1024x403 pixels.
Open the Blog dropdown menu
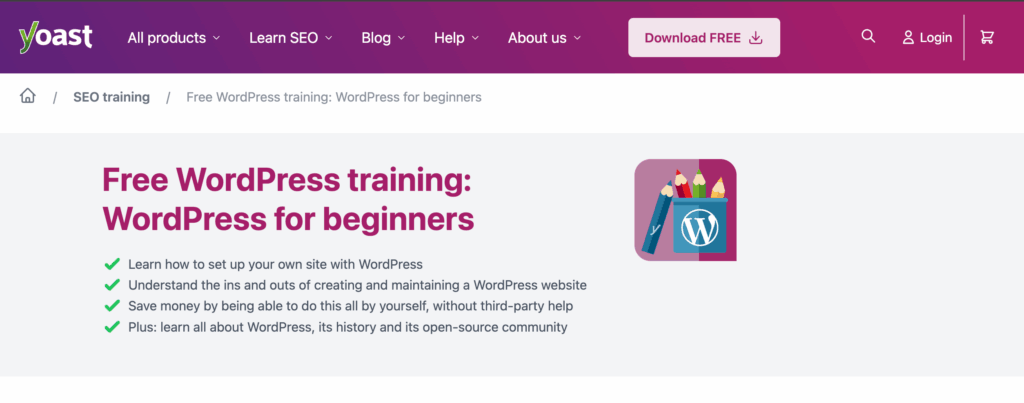pos(383,38)
